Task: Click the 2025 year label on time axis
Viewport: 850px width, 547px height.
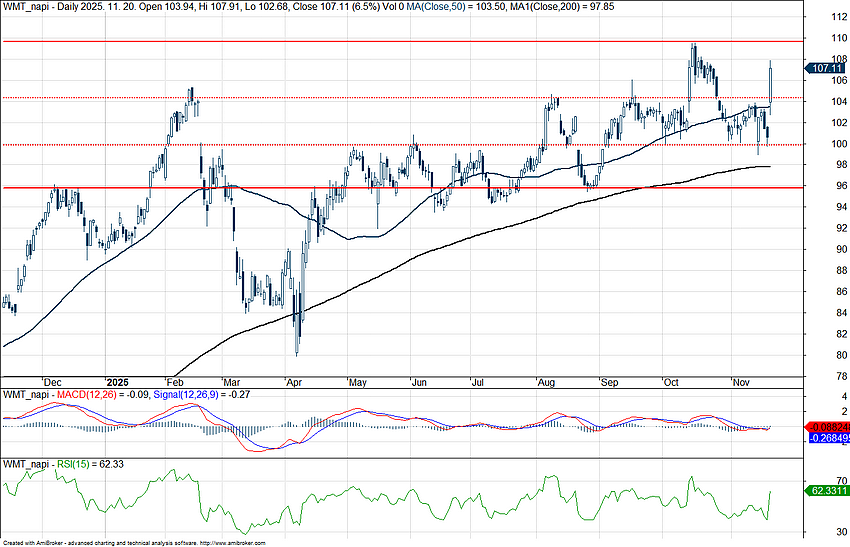Action: (x=117, y=382)
